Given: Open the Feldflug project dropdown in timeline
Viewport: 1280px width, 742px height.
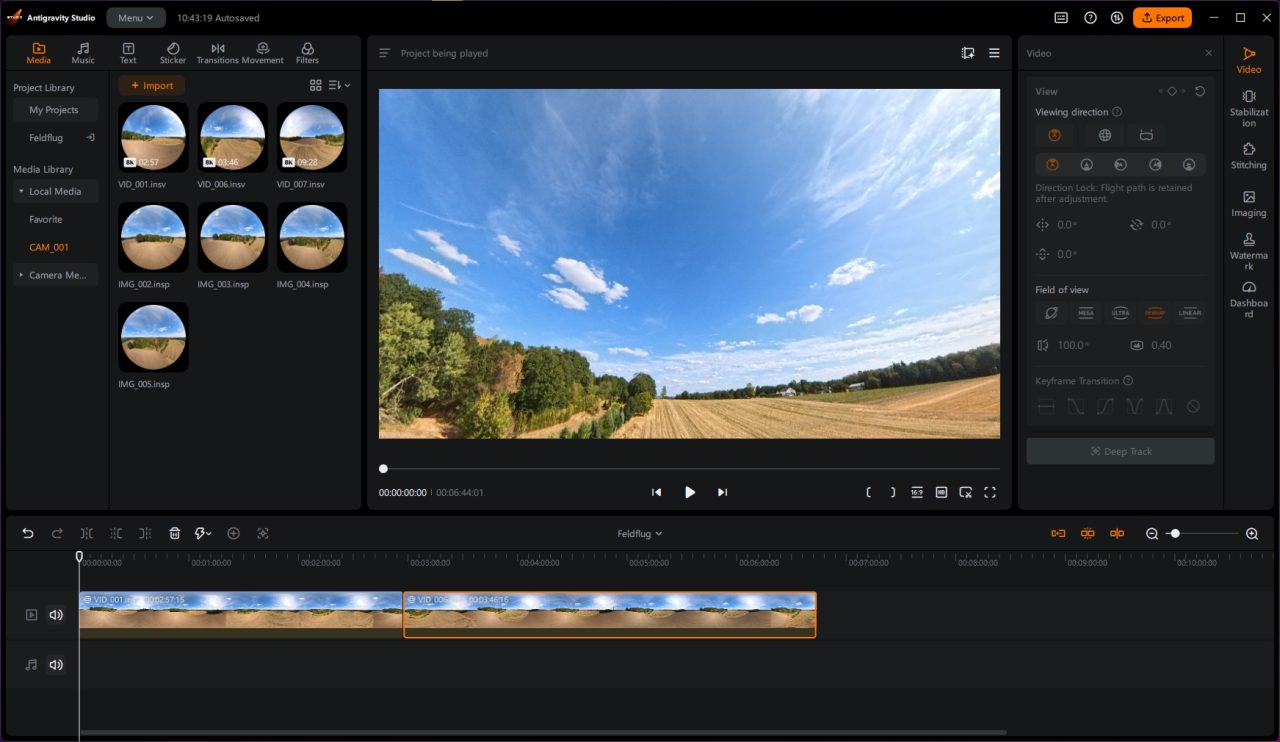Looking at the screenshot, I should [639, 534].
